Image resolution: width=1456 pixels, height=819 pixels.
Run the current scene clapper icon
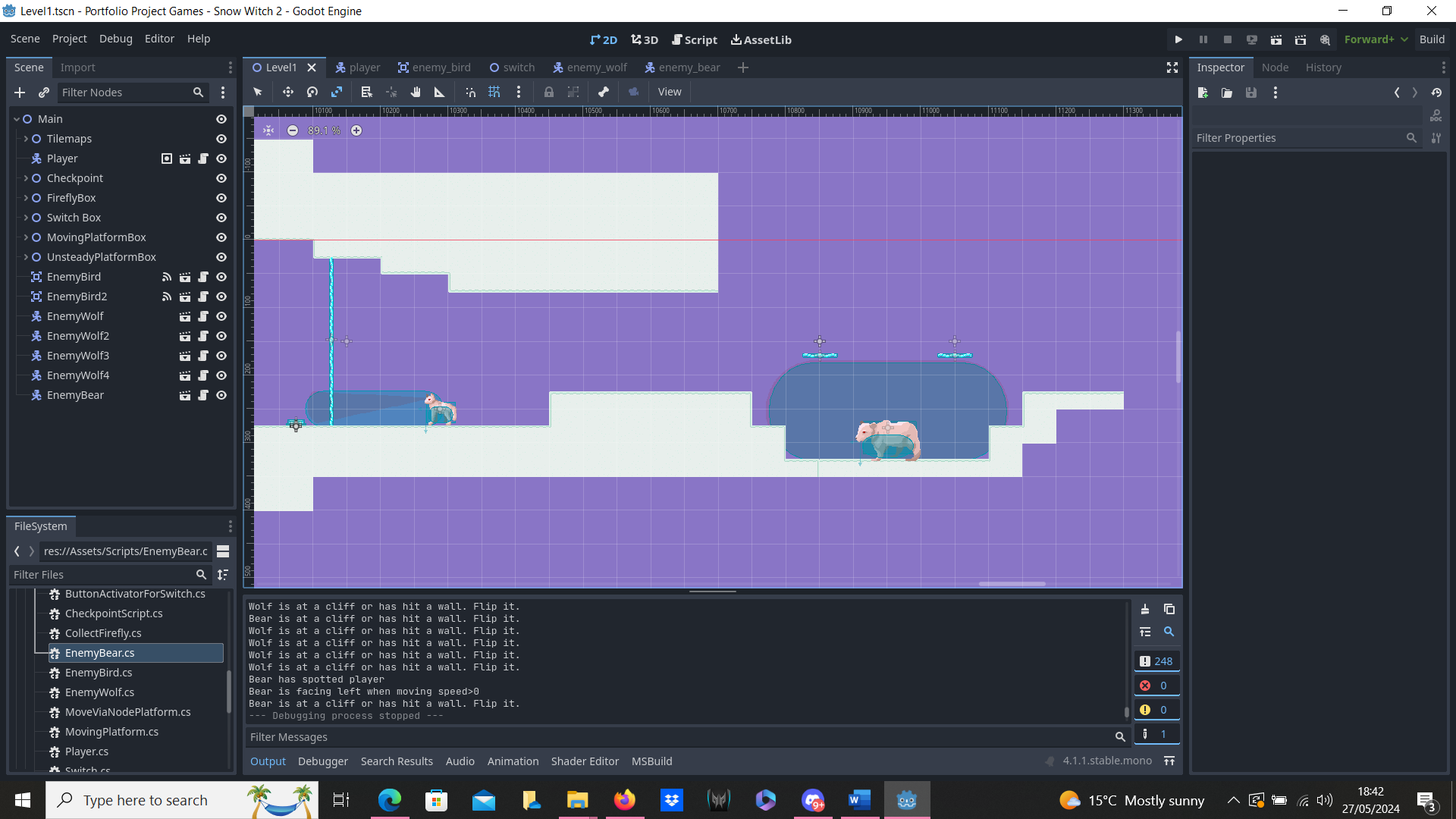[1276, 39]
